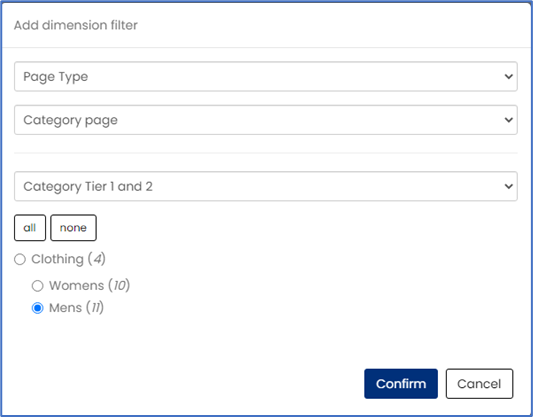Click the Mens label text
The width and height of the screenshot is (533, 417).
pyautogui.click(x=65, y=308)
